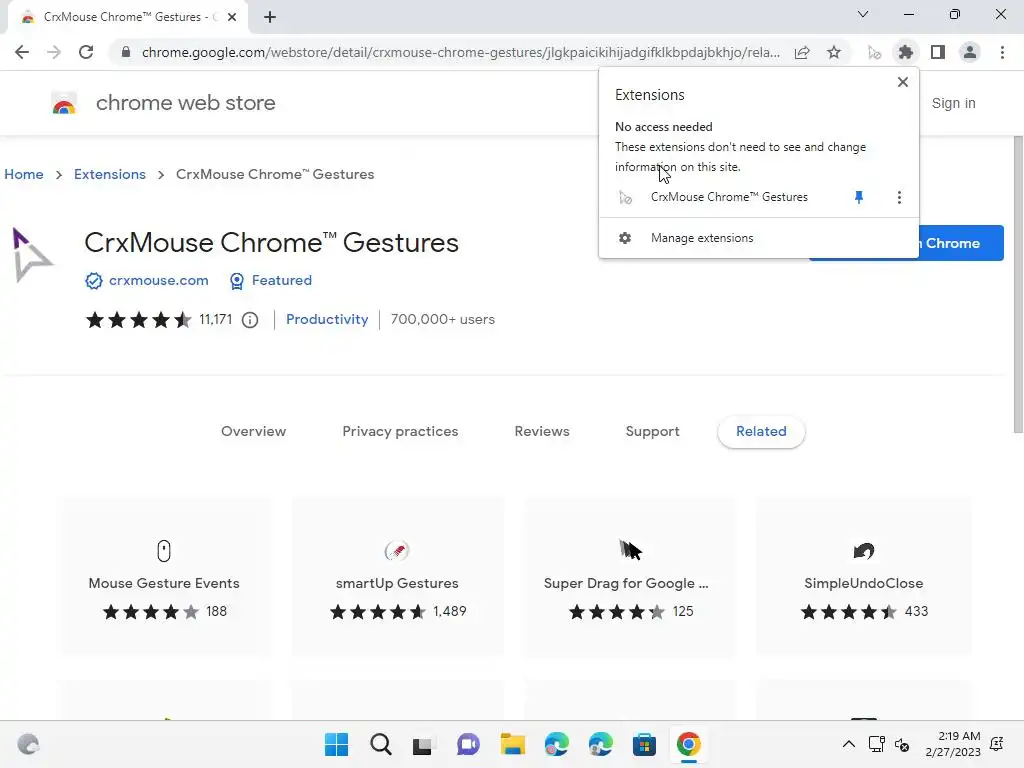The height and width of the screenshot is (768, 1024).
Task: Click the site lock icon
Action: tap(126, 52)
